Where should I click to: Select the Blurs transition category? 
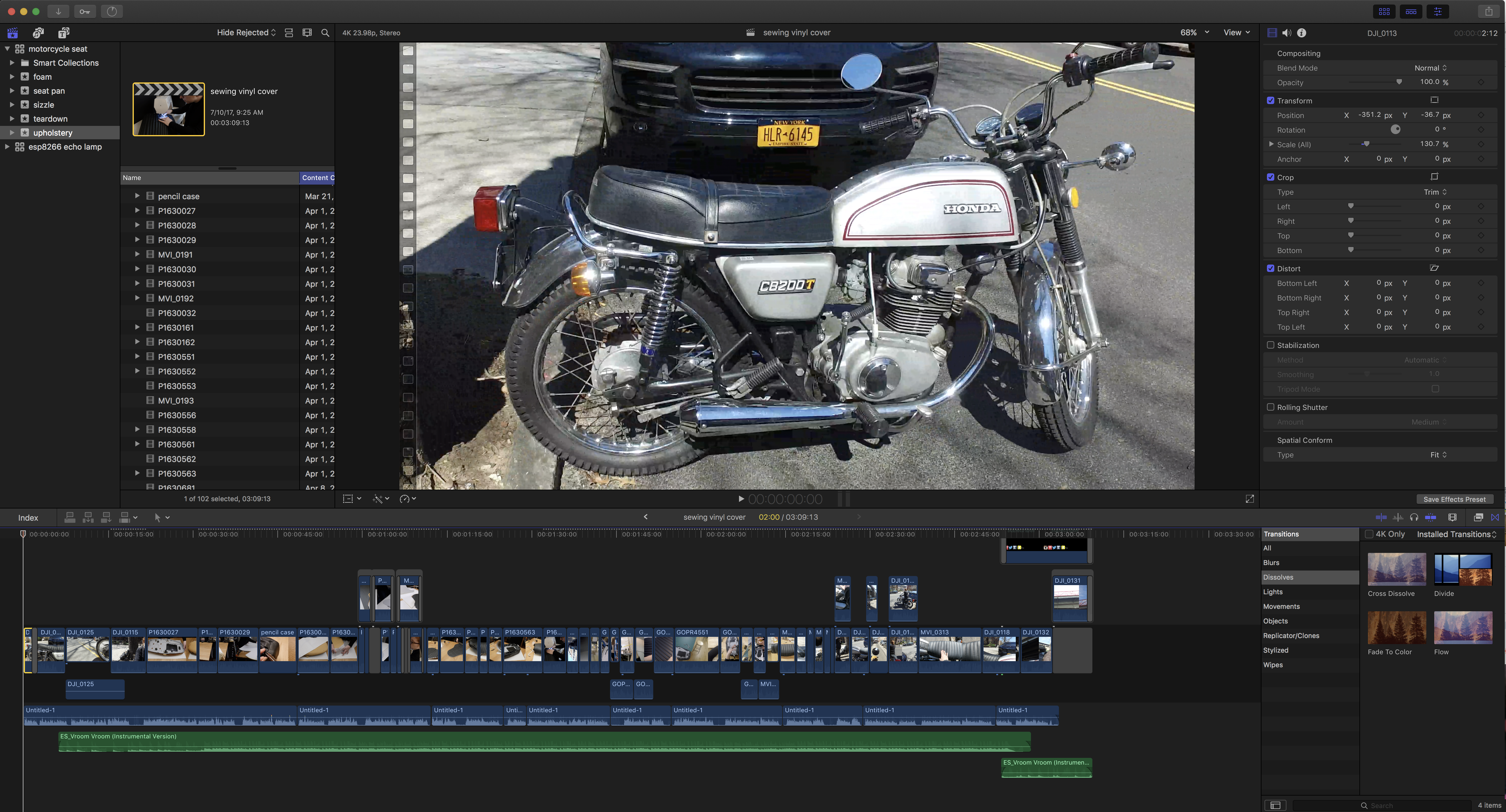tap(1310, 562)
